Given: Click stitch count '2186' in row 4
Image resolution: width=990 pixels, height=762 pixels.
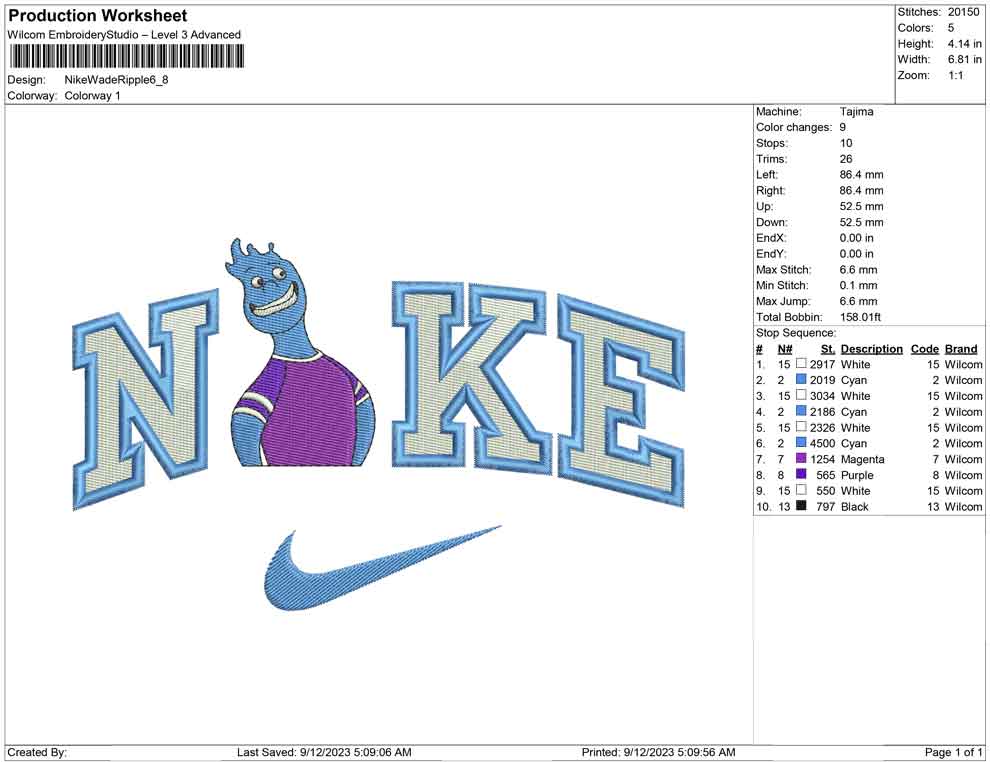Looking at the screenshot, I should click(822, 412).
